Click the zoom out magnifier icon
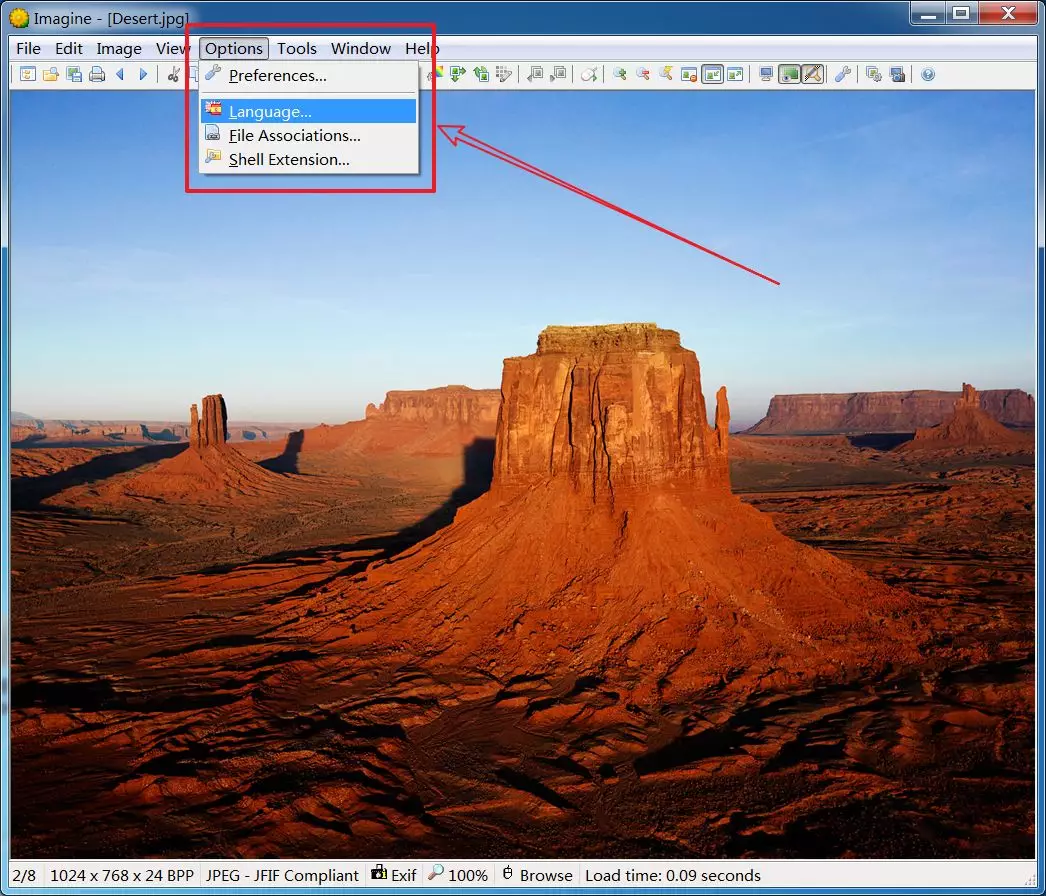Screen dimensions: 1046x896 point(643,74)
